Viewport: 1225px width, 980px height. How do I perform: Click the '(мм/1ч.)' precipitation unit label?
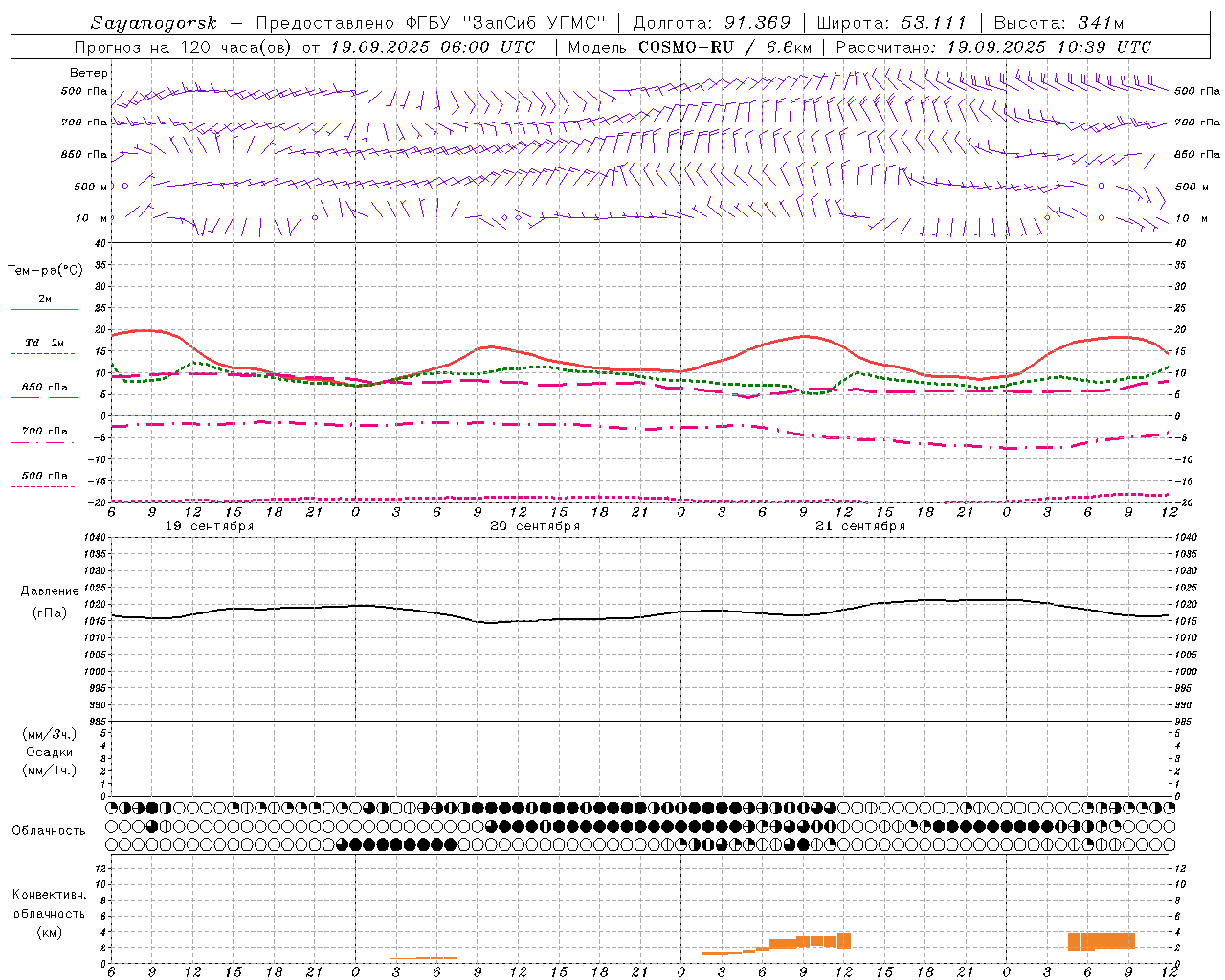(49, 770)
